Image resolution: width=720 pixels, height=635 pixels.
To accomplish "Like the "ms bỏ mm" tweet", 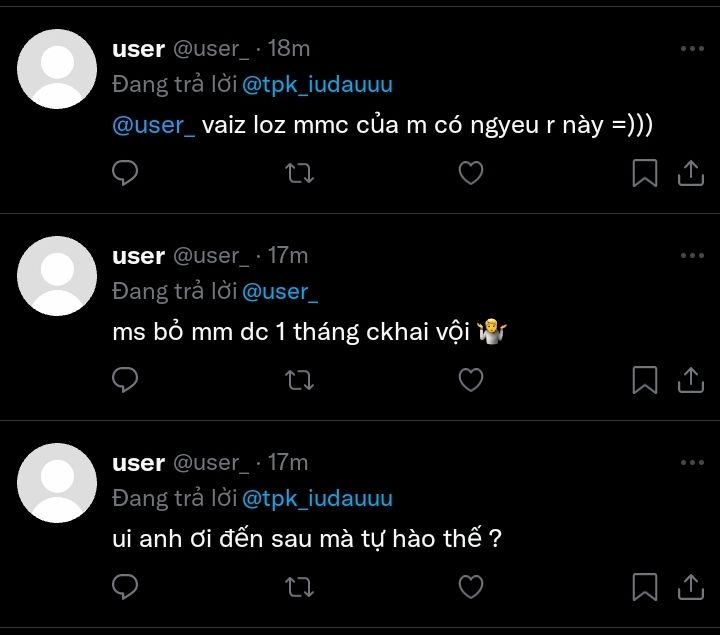I will click(470, 380).
